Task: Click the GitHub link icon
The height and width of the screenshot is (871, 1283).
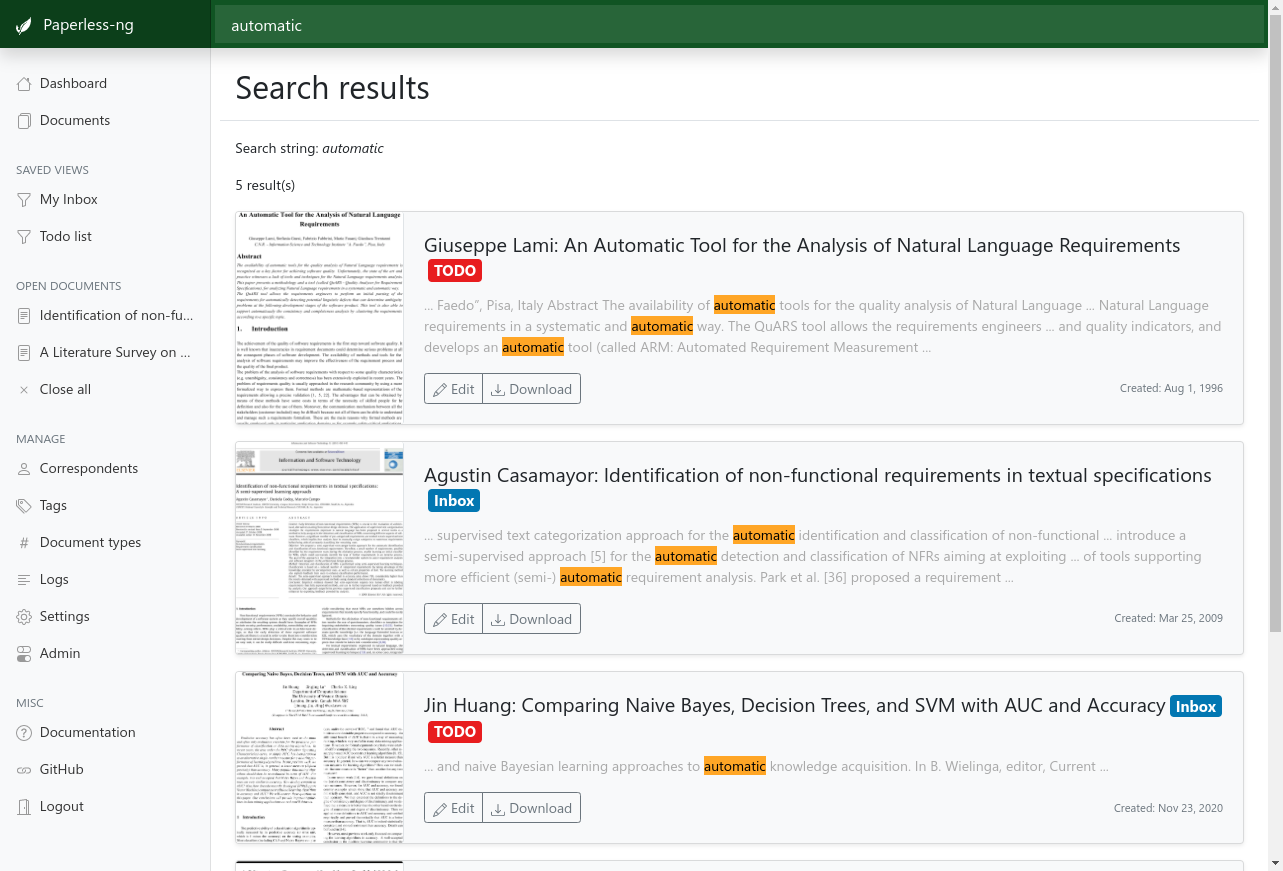Action: point(24,770)
